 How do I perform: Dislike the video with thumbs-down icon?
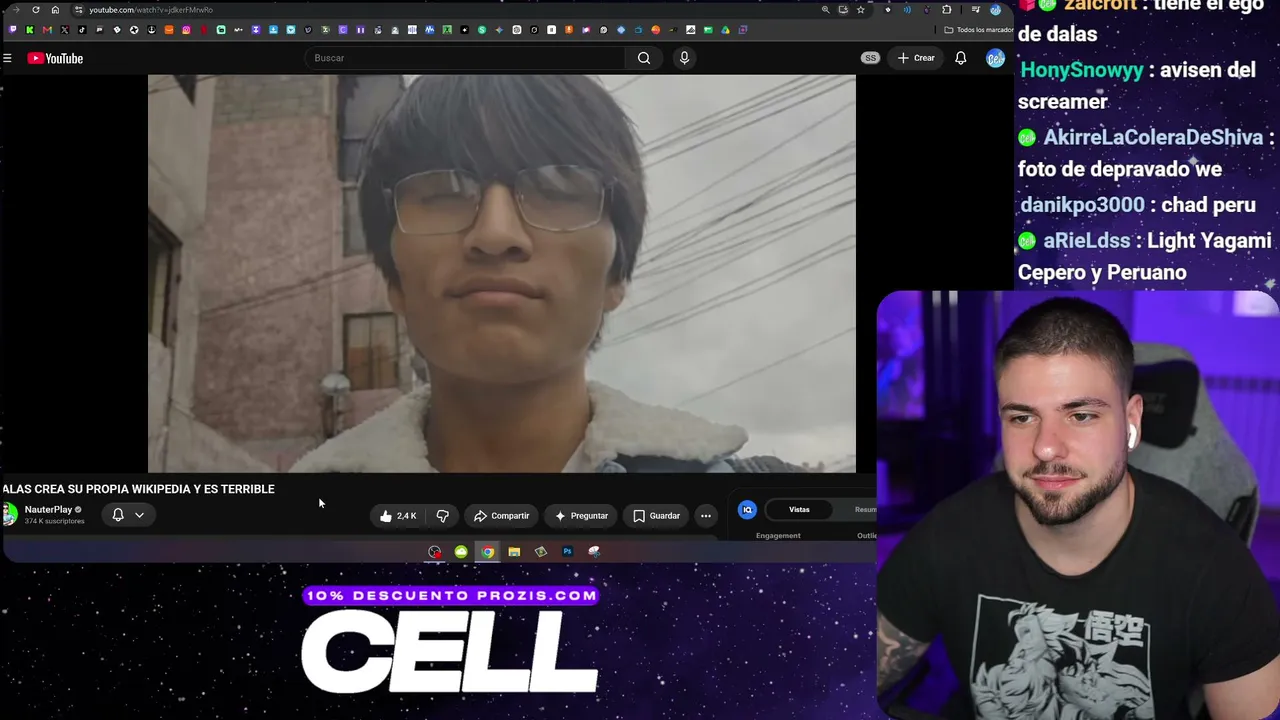443,516
